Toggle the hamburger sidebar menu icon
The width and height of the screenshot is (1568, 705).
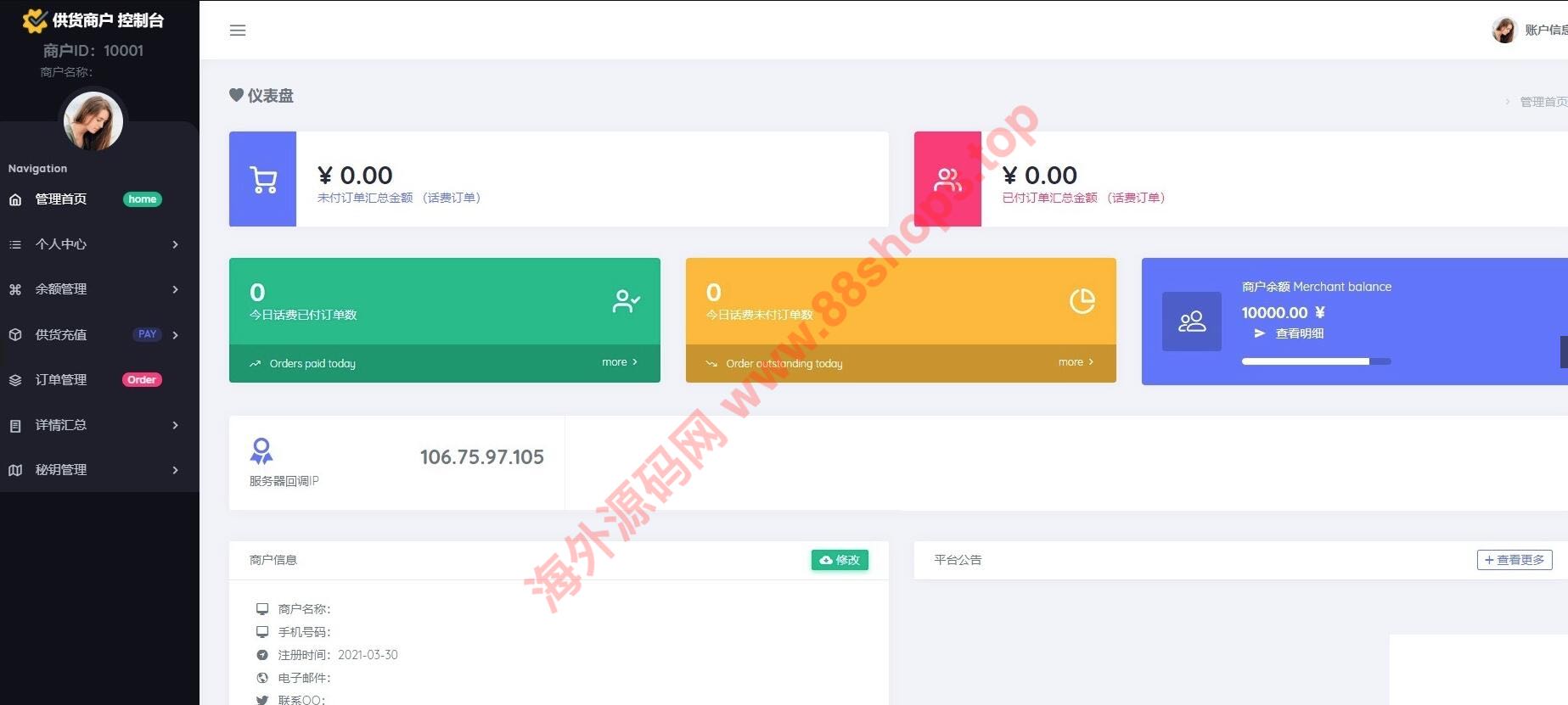coord(238,31)
